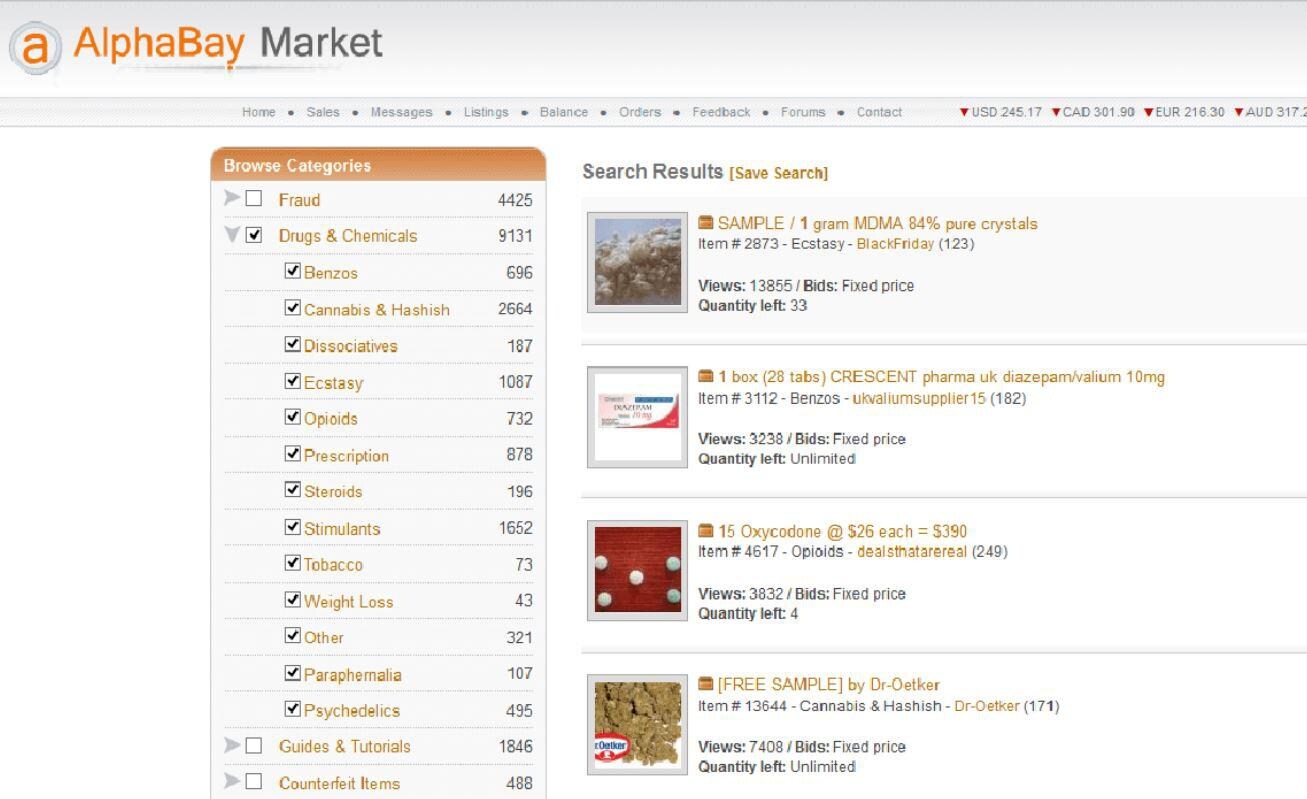
Task: Uncheck the Steroids checkbox
Action: [x=292, y=490]
